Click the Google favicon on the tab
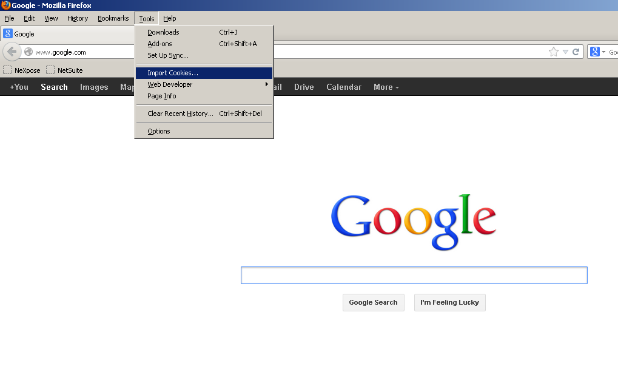The width and height of the screenshot is (618, 366). (7, 33)
